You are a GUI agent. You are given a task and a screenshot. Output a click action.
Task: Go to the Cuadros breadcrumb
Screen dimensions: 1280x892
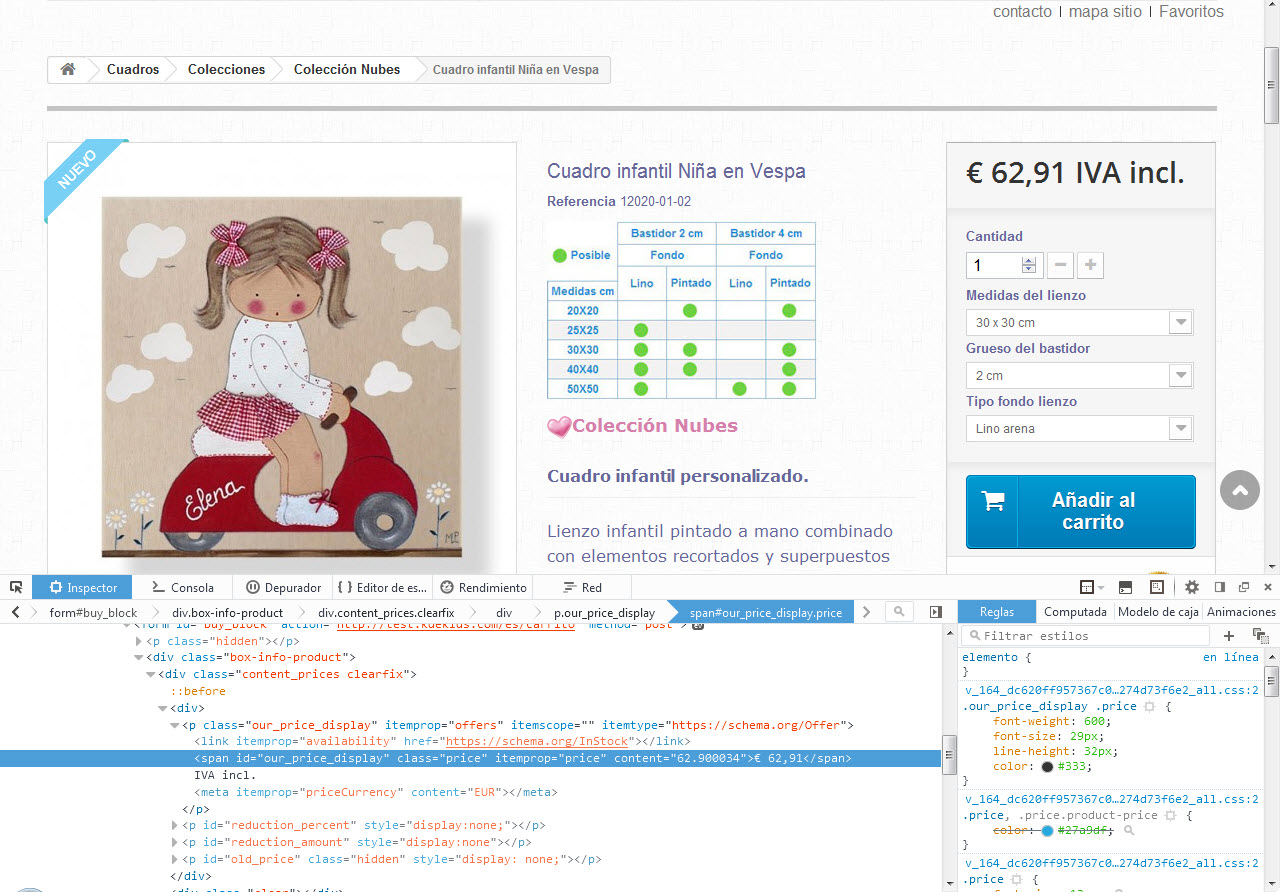[133, 69]
